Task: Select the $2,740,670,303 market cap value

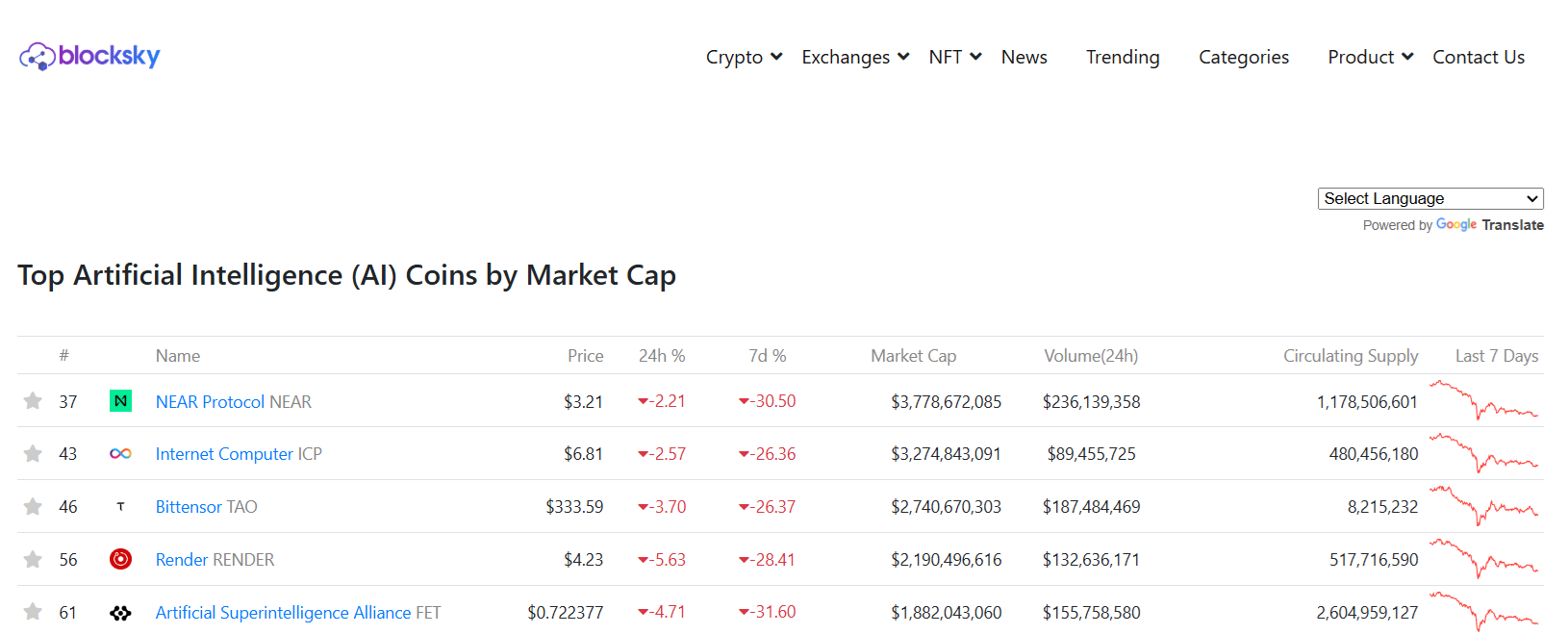Action: pyautogui.click(x=946, y=506)
